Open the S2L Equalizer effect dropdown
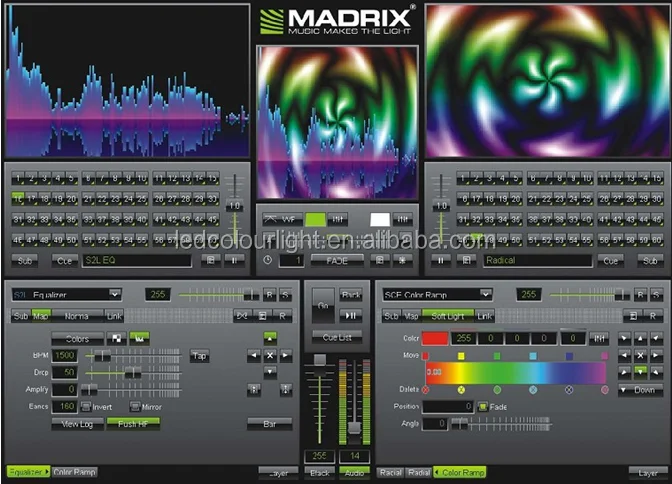Viewport: 672px width, 484px height. point(66,295)
